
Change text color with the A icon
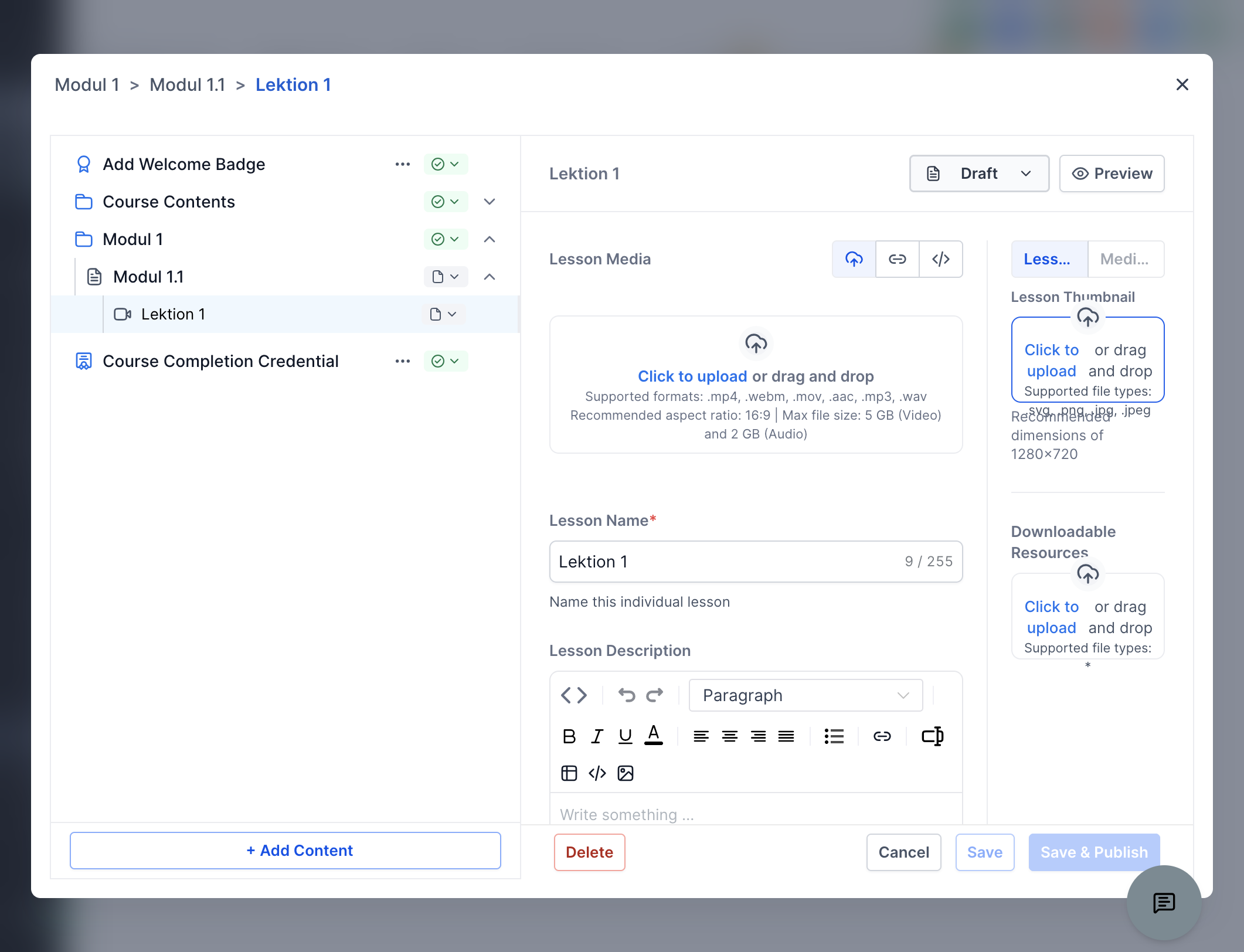click(x=653, y=735)
